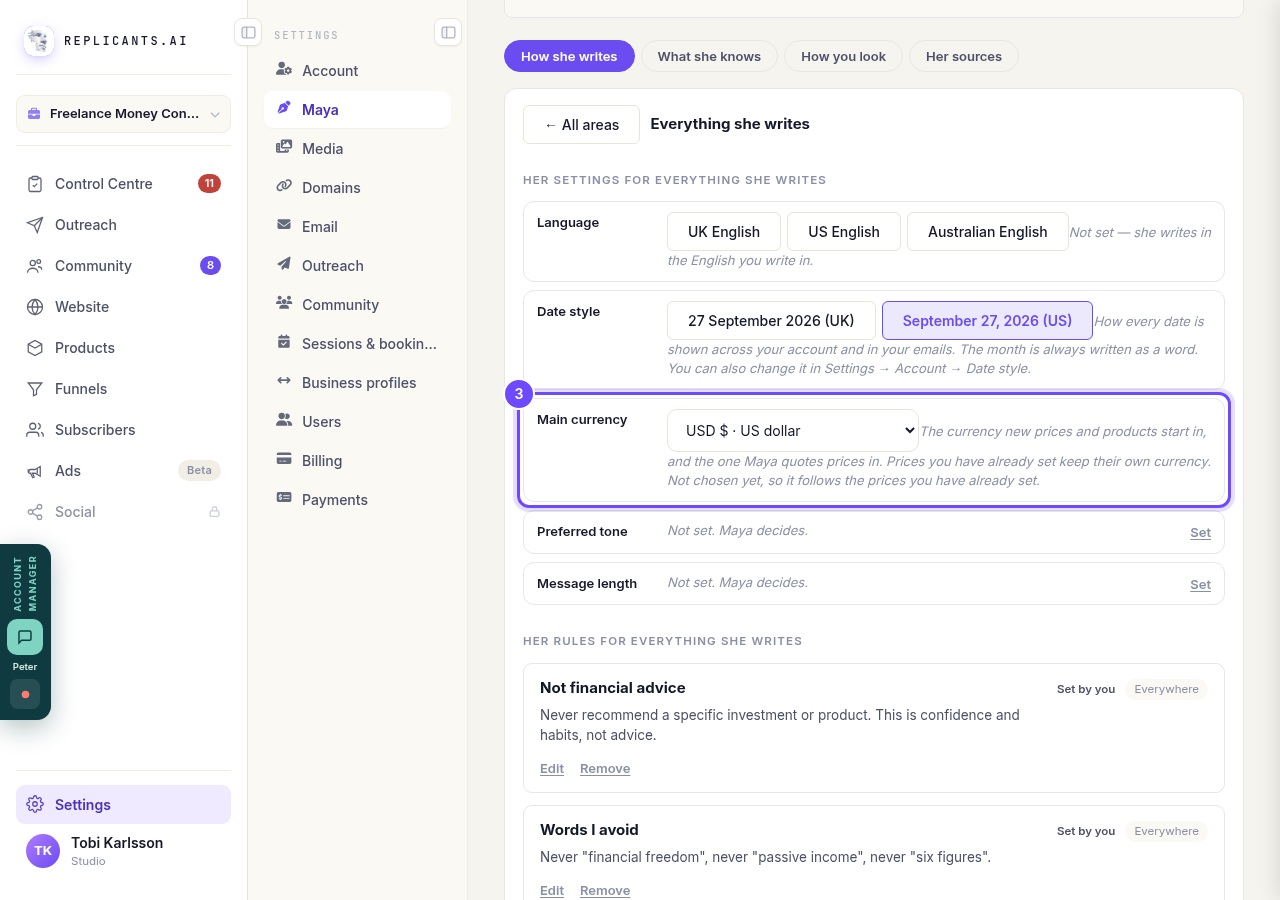The height and width of the screenshot is (900, 1280).
Task: Open the Main currency dropdown
Action: pyautogui.click(x=793, y=430)
